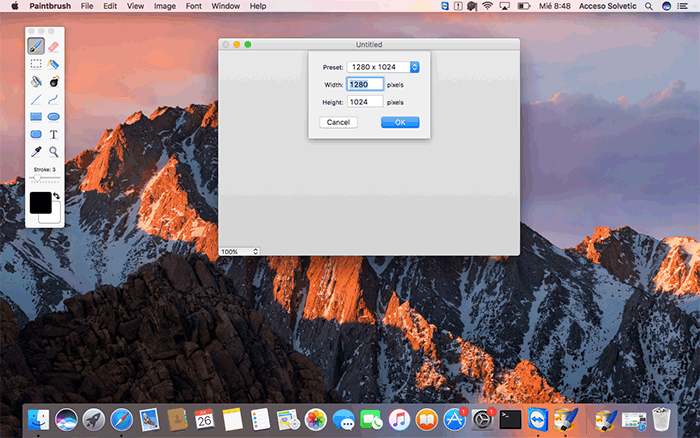
Task: Open the Help menu
Action: pyautogui.click(x=258, y=6)
